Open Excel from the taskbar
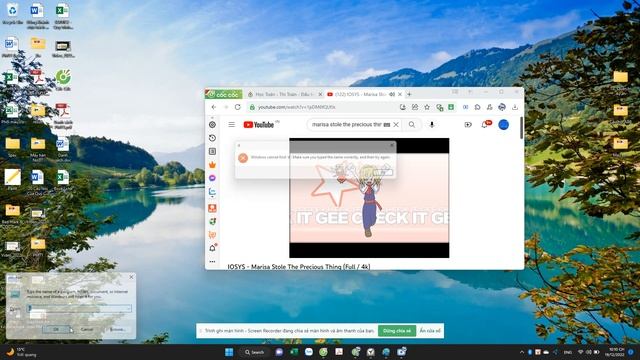 pos(294,352)
